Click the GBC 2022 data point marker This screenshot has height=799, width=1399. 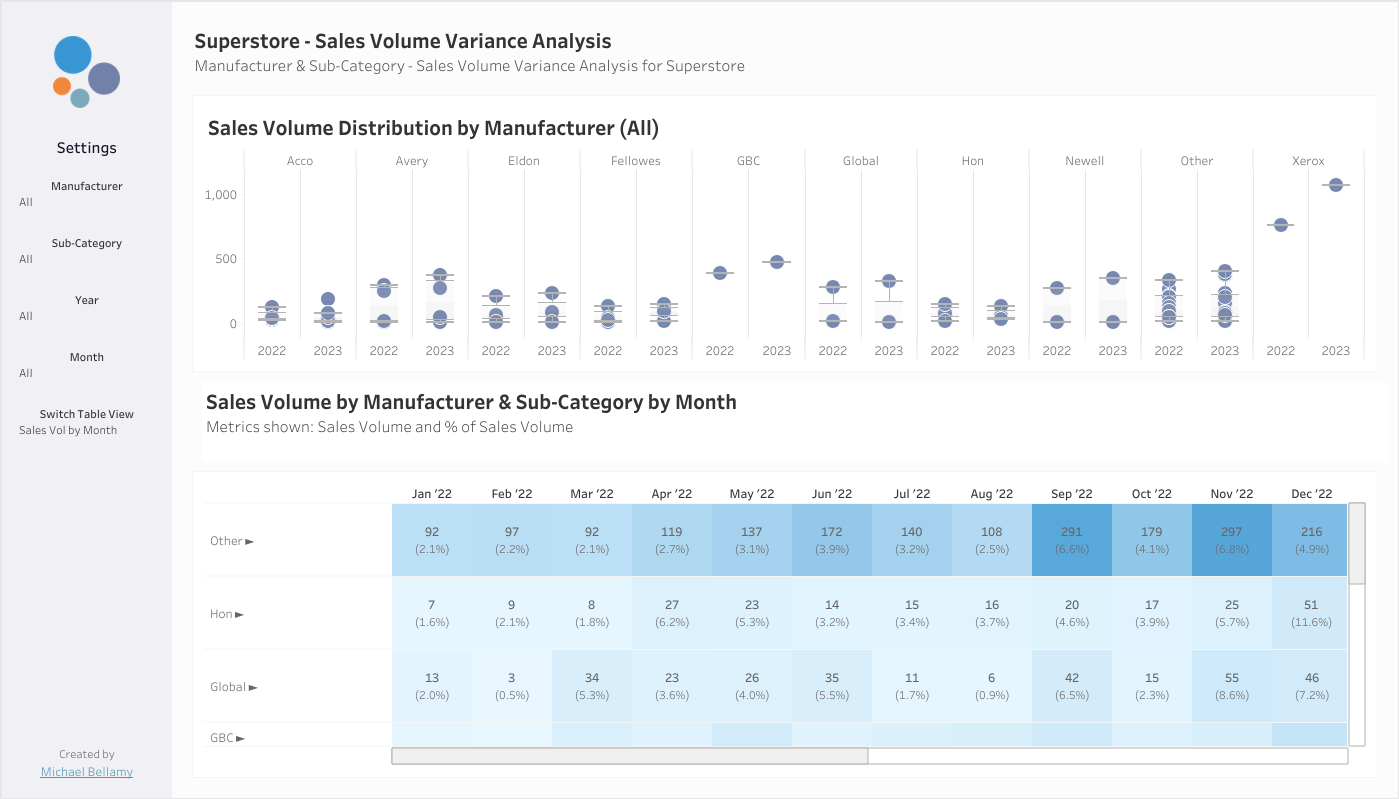pos(720,272)
